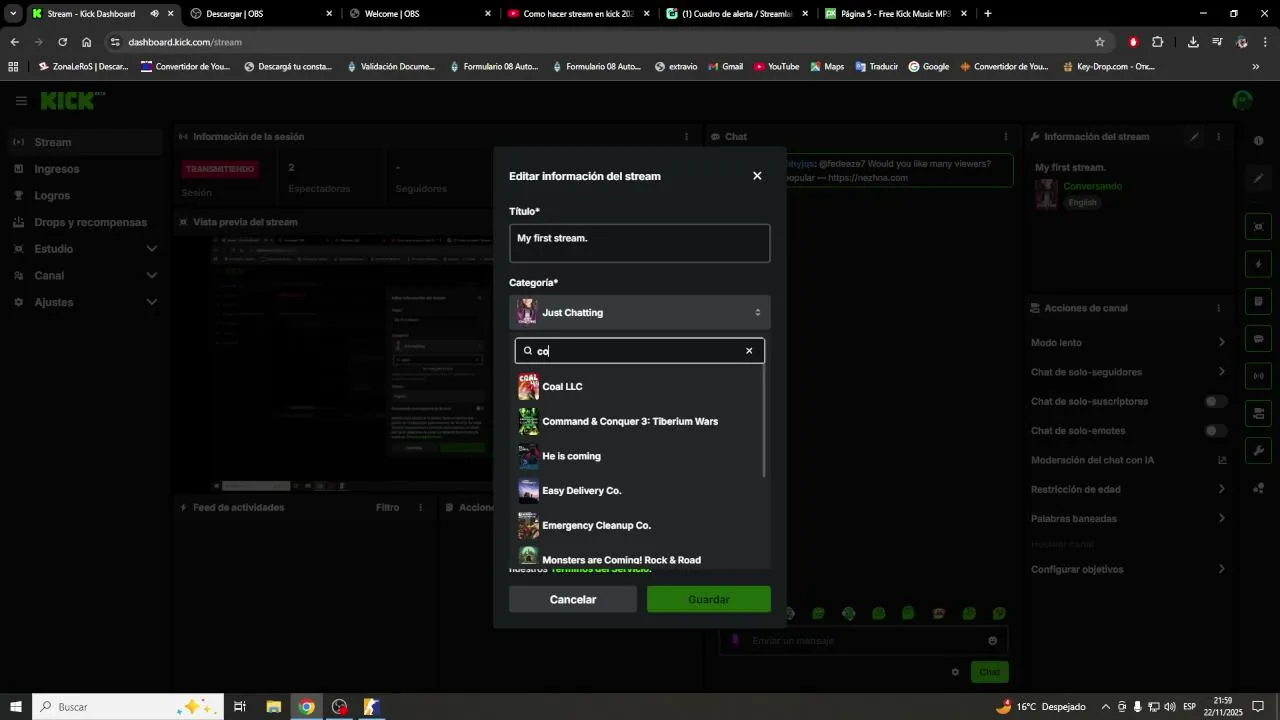The height and width of the screenshot is (720, 1280).
Task: Open the Filtro option in Feed de actividades
Action: [x=387, y=508]
